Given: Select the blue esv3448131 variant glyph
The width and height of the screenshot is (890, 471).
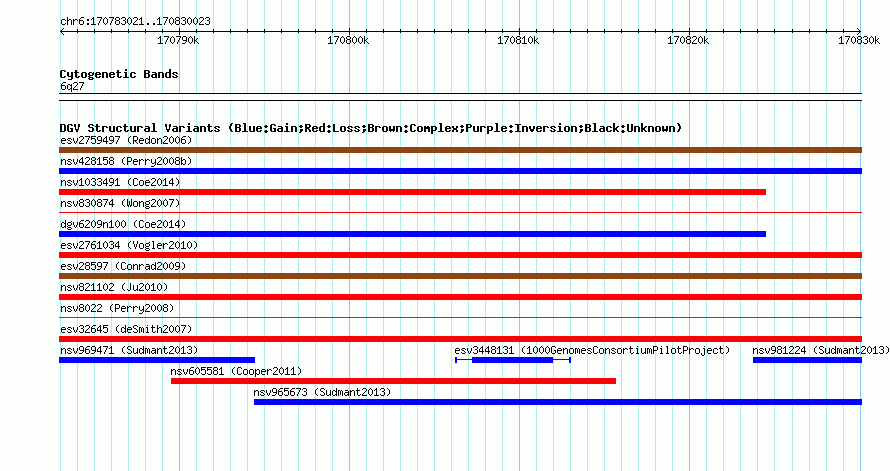Looking at the screenshot, I should pos(513,360).
